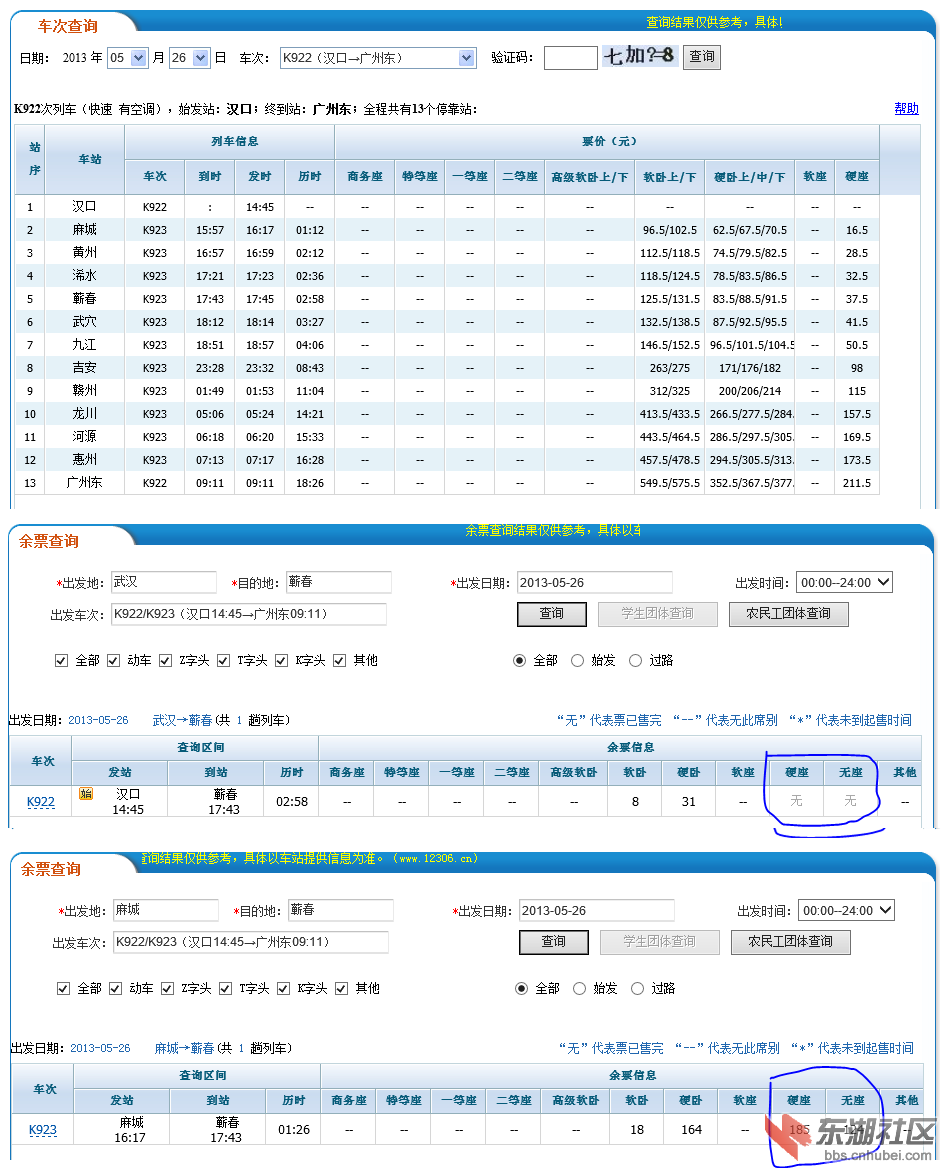Image resolution: width=945 pixels, height=1168 pixels.
Task: Click duration 02:58 in 武汉 results
Action: [292, 802]
